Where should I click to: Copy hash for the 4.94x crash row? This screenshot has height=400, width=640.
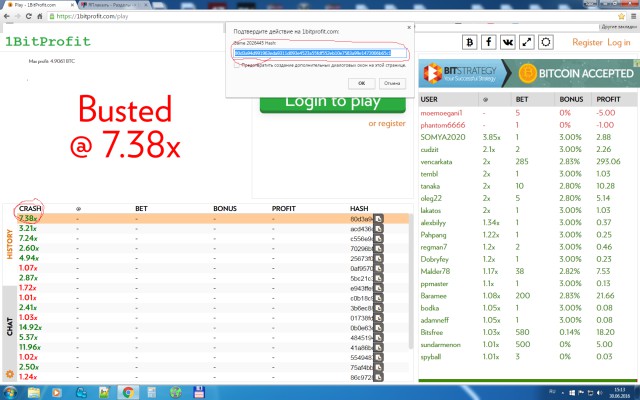(378, 258)
